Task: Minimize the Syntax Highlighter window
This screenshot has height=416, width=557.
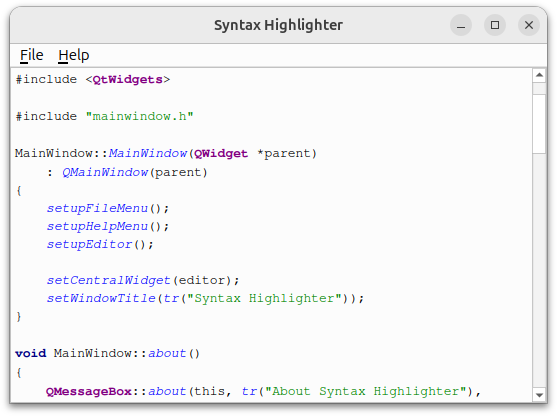Action: [461, 25]
